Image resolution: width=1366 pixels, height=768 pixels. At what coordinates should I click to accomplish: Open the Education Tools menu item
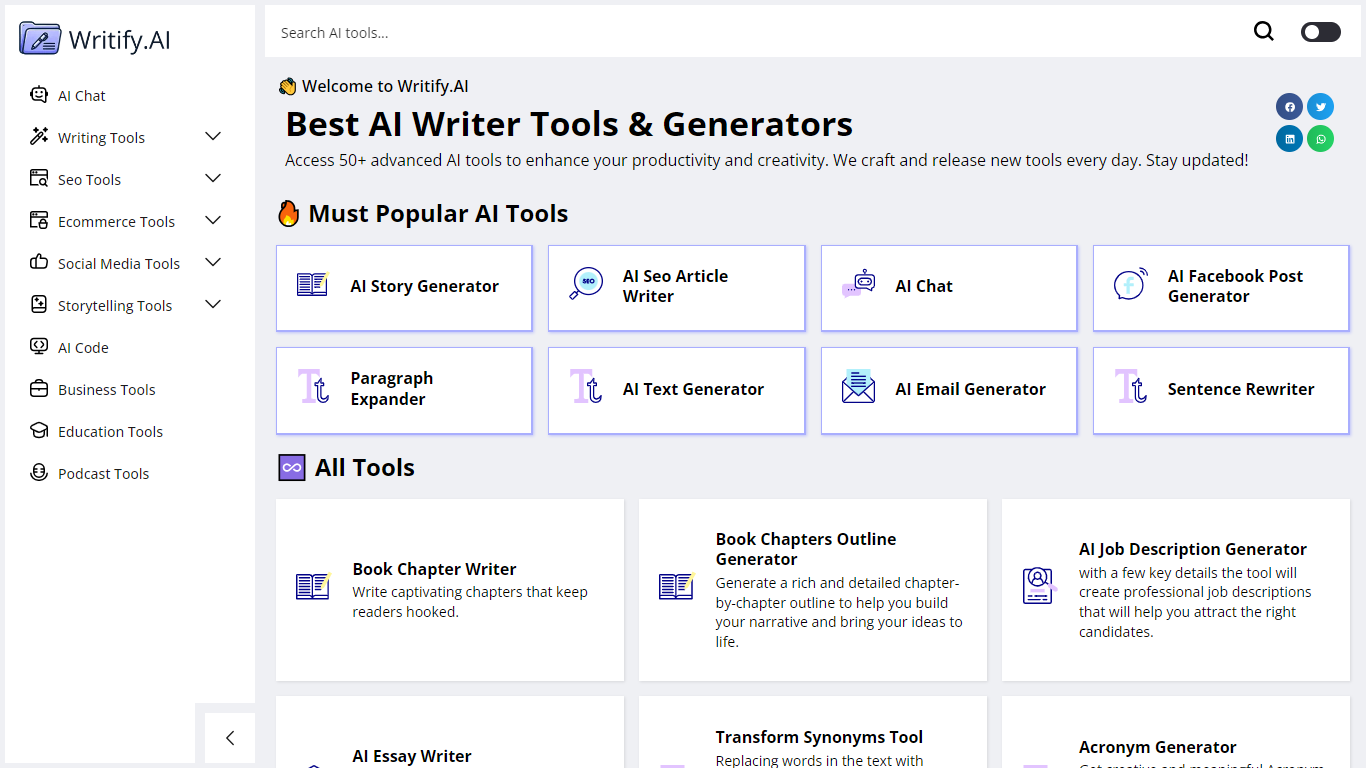(110, 432)
